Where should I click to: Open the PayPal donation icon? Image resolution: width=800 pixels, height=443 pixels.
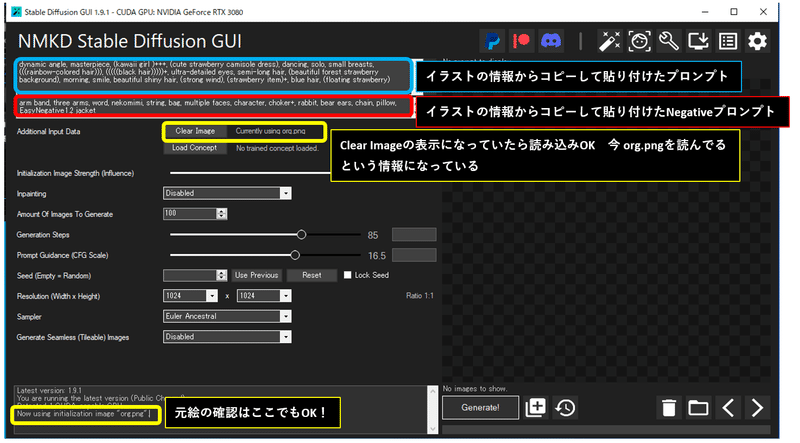tap(492, 41)
